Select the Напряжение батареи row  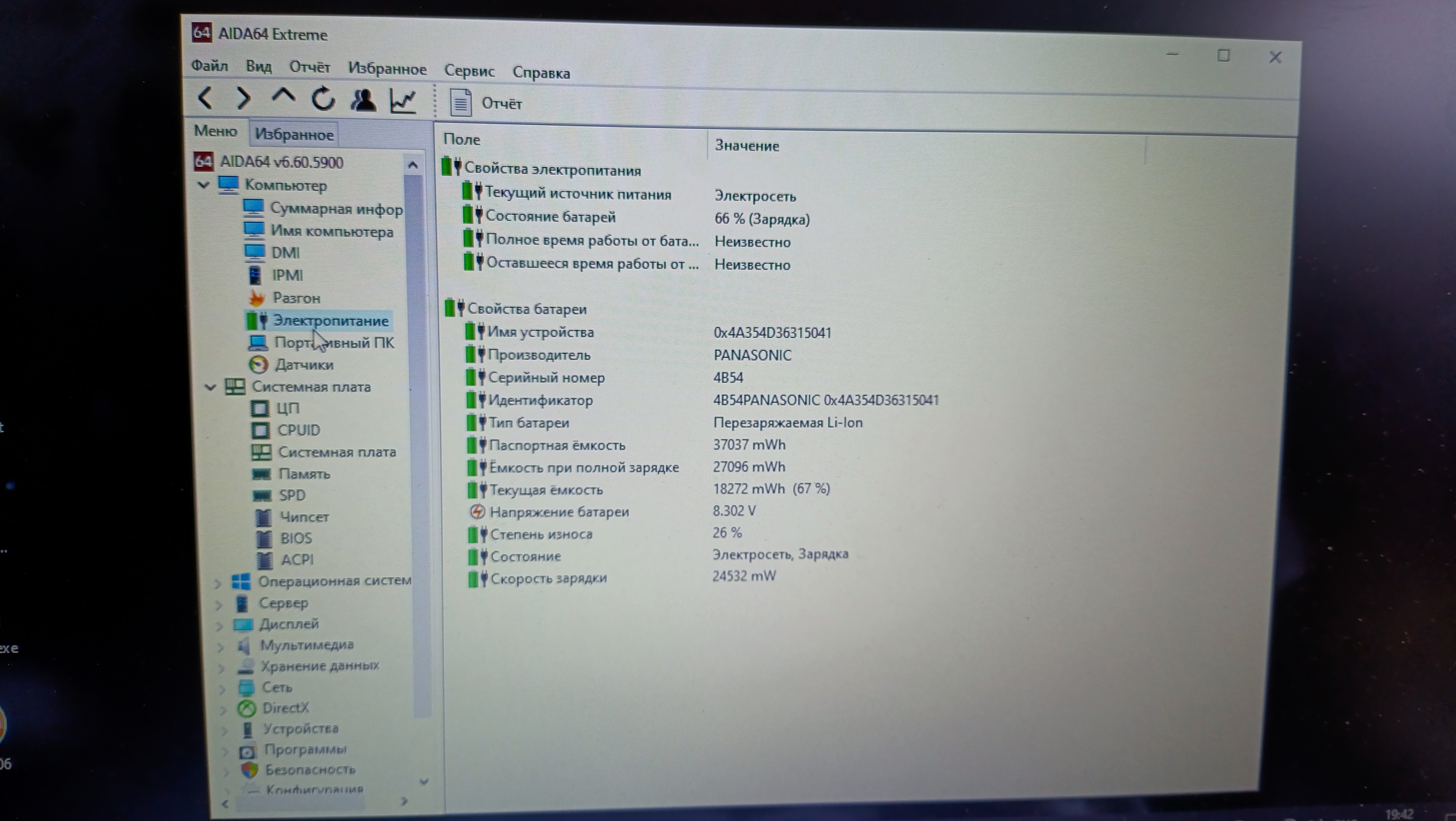point(613,511)
